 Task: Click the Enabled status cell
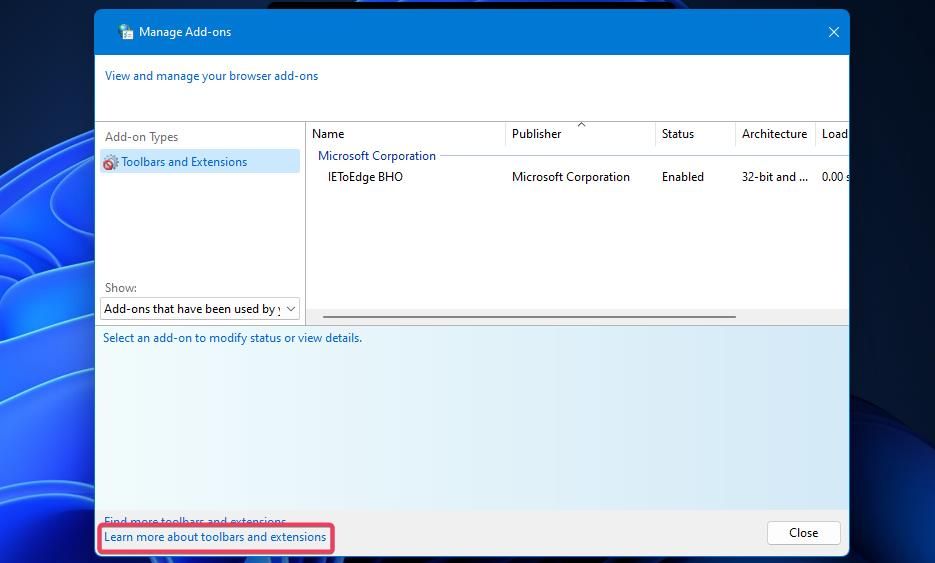point(683,177)
